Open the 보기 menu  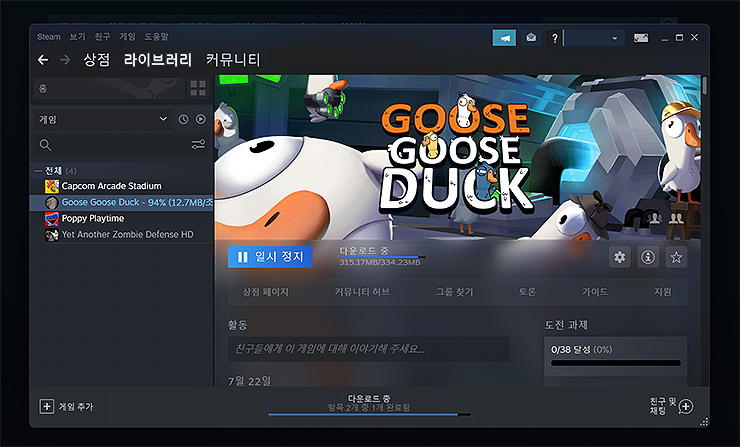(77, 37)
